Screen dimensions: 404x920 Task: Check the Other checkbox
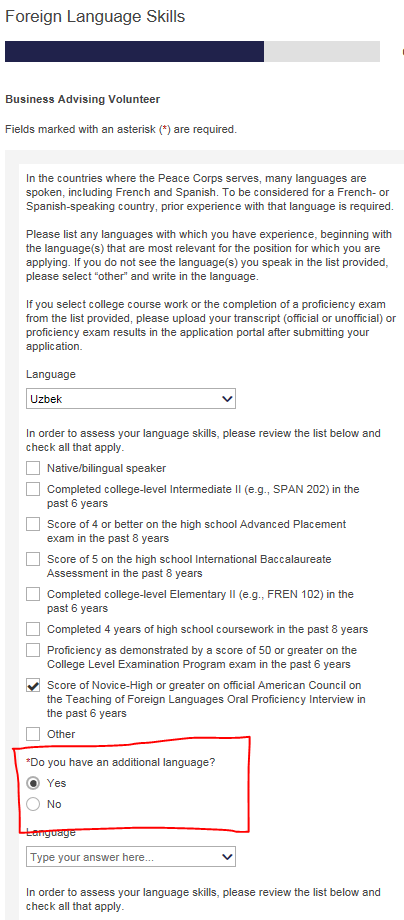[33, 734]
